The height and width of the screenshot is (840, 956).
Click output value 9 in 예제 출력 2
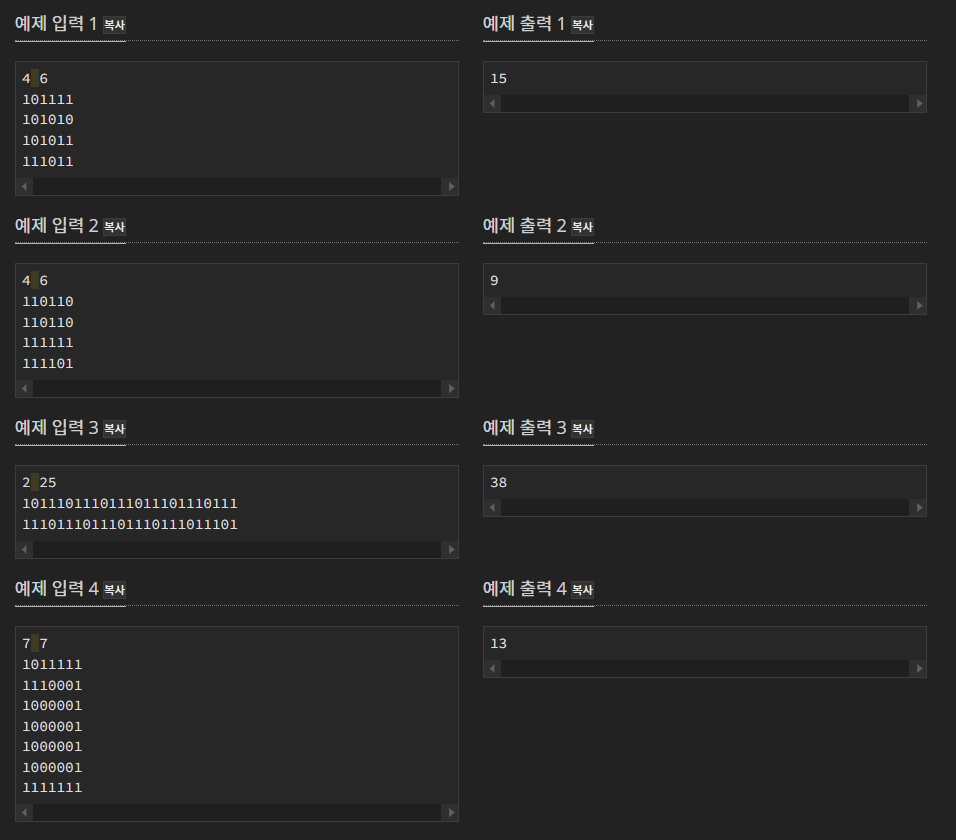click(494, 280)
